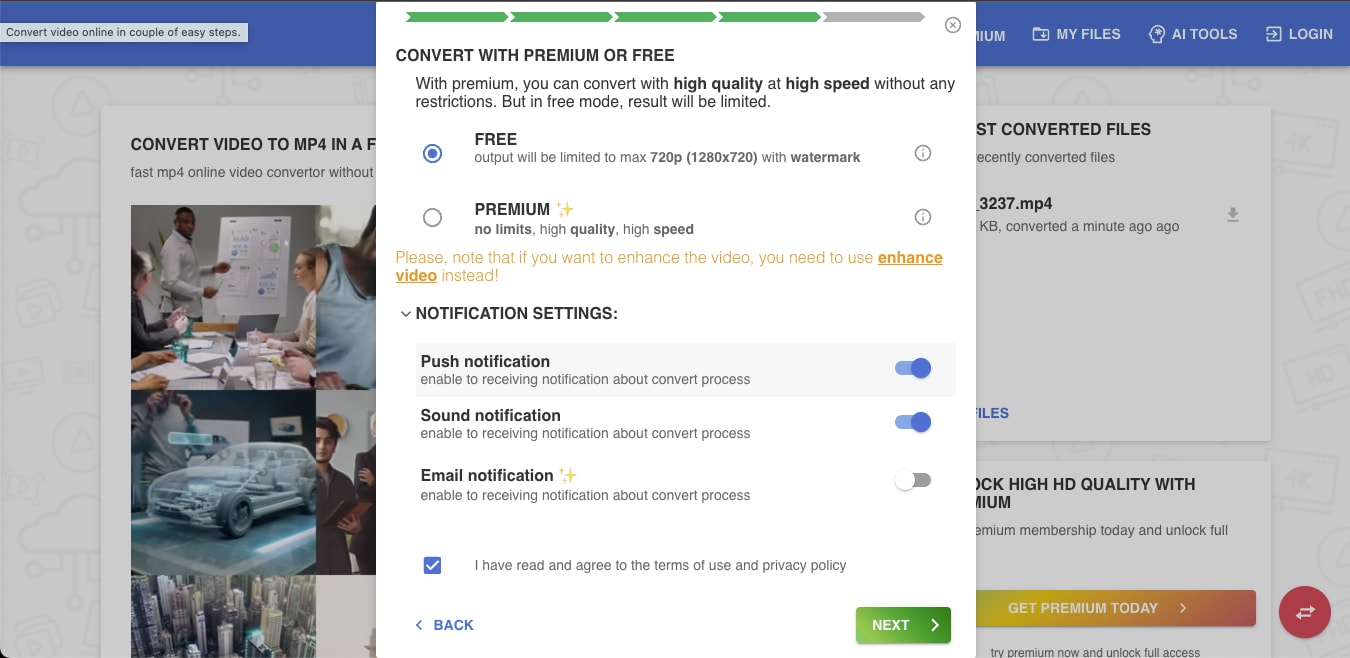Click the AI Tools icon in header

tap(1157, 34)
